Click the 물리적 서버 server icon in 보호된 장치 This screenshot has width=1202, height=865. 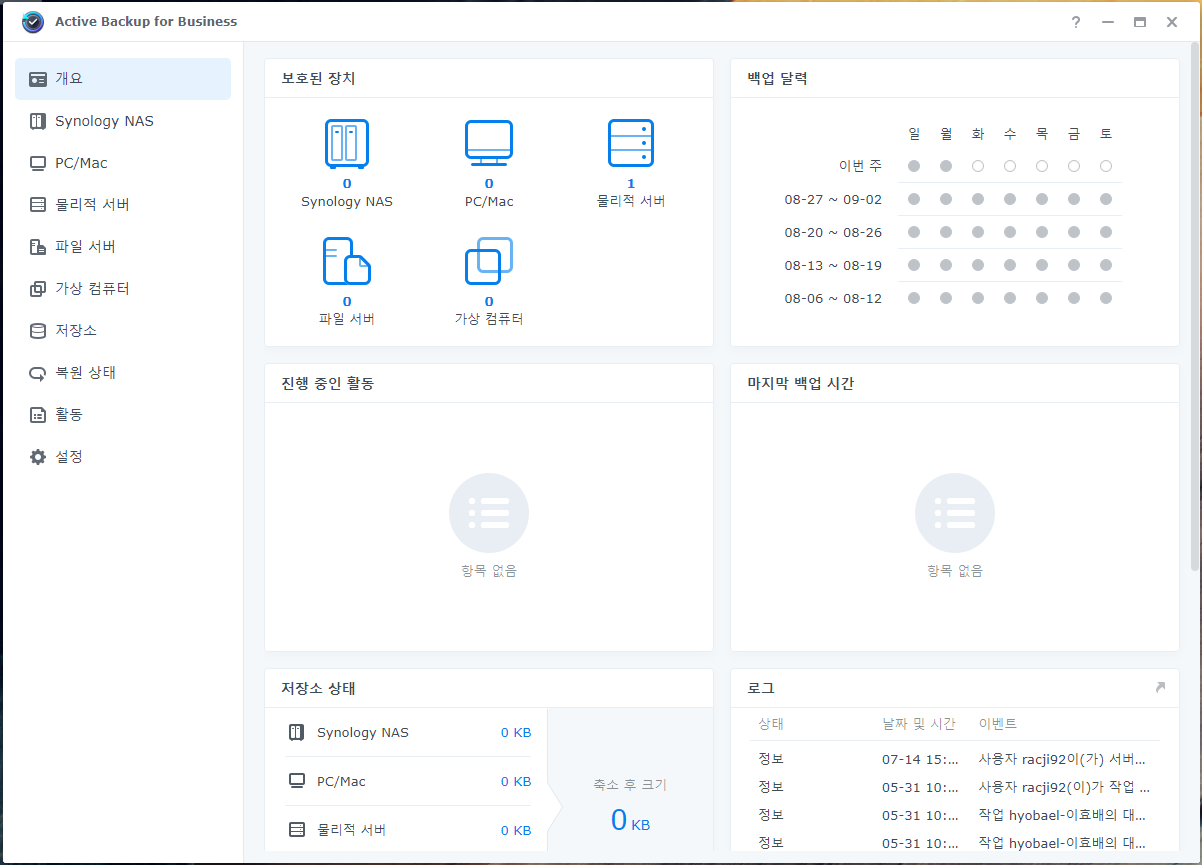click(x=631, y=143)
